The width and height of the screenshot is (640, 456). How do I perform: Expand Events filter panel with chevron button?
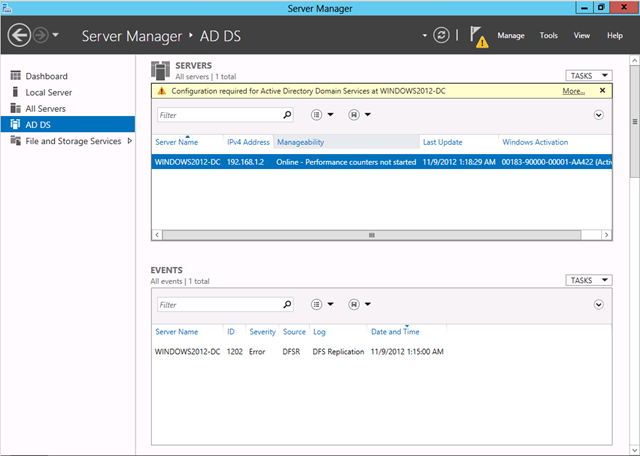tap(598, 305)
